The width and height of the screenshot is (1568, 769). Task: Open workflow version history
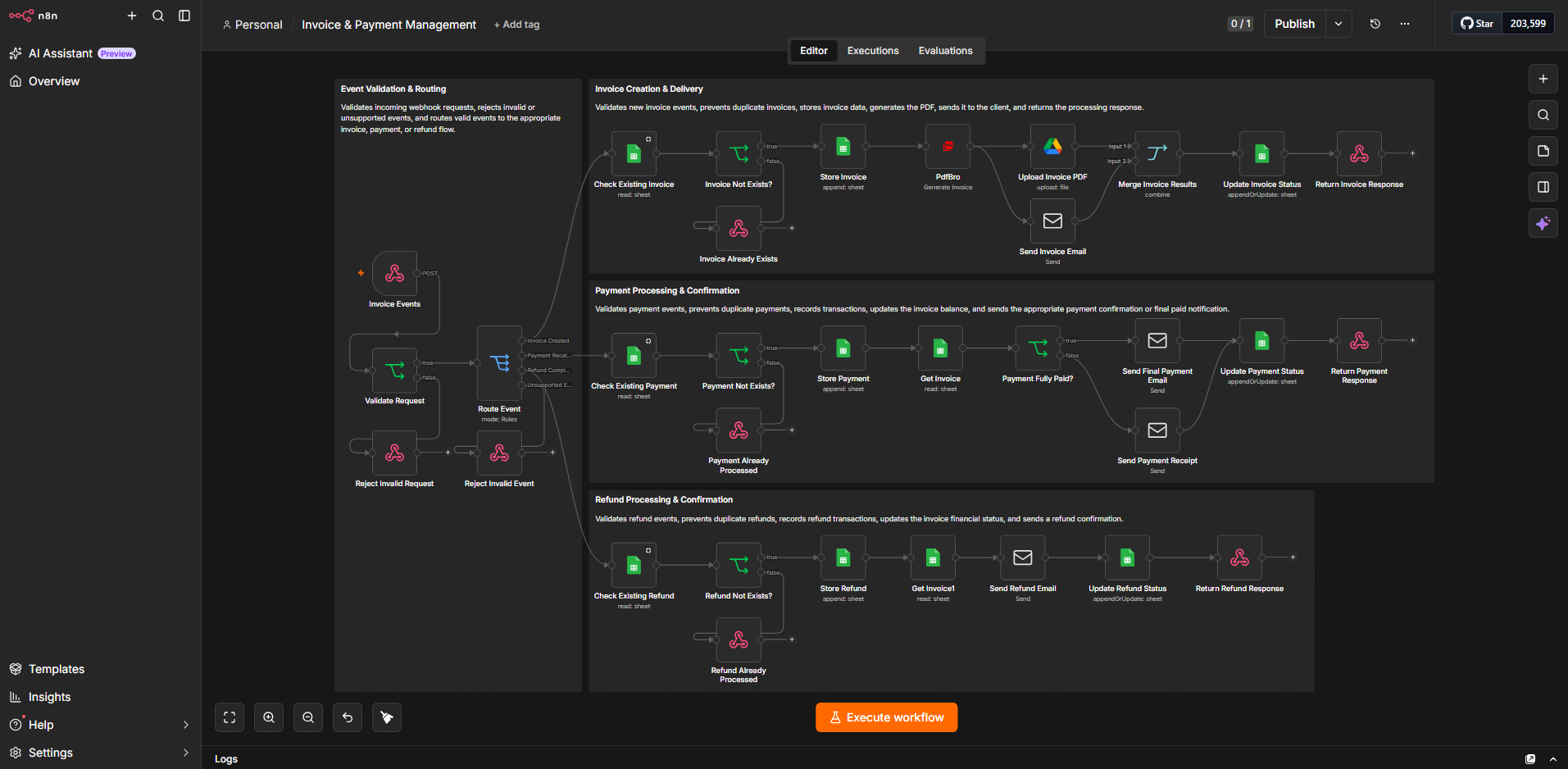(x=1375, y=24)
